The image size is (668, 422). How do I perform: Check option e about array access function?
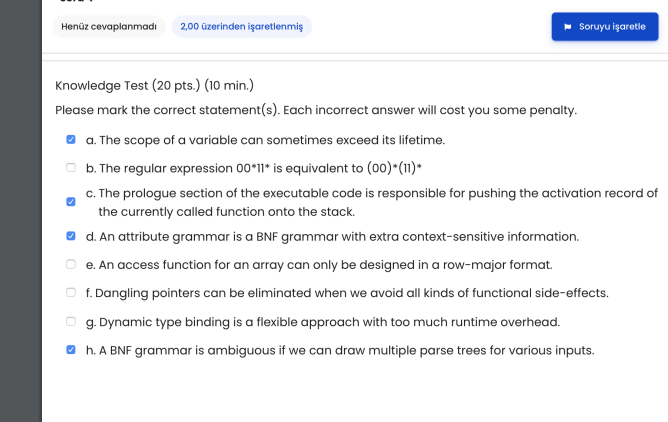pos(71,265)
